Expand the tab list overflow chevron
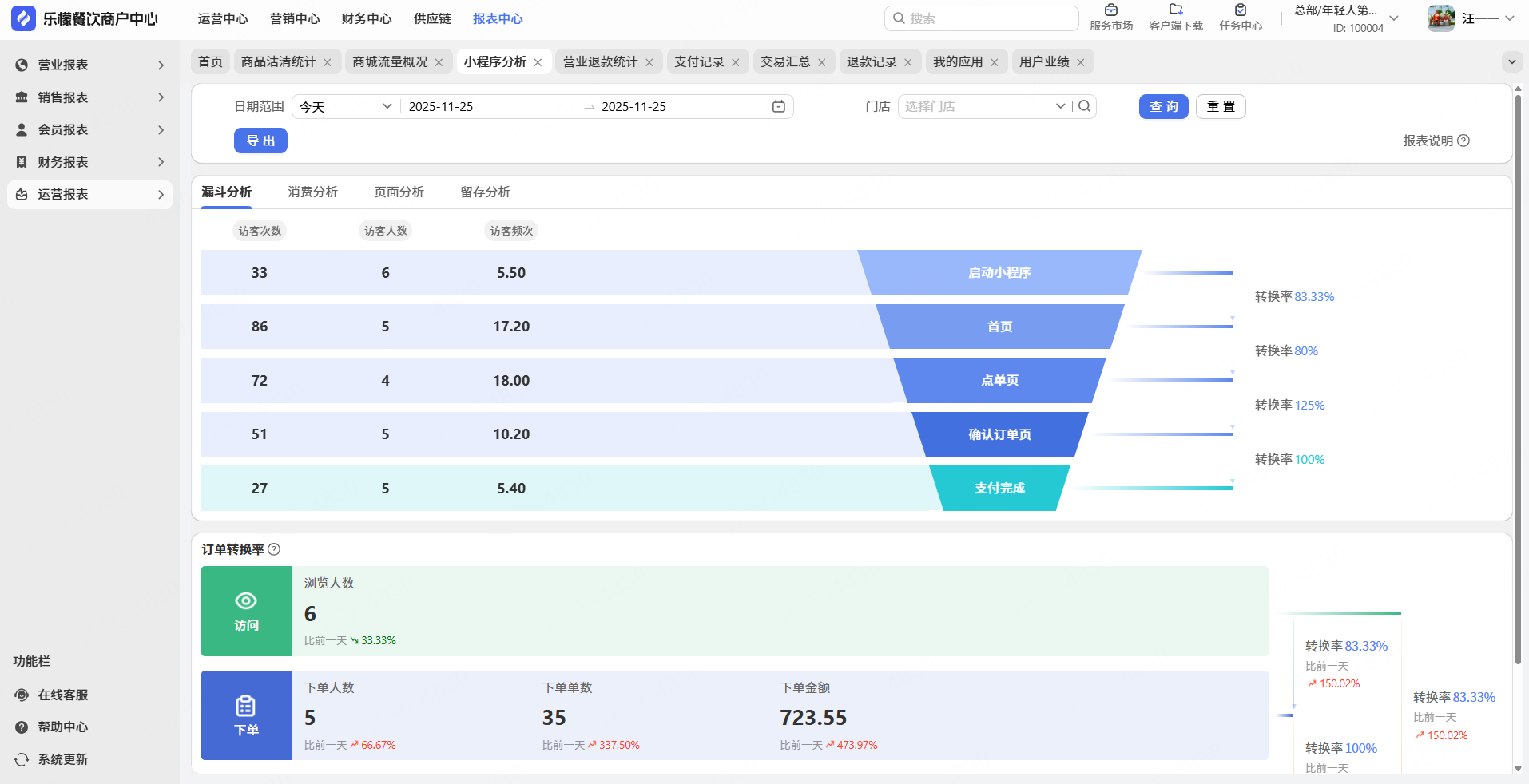The height and width of the screenshot is (784, 1529). click(1511, 61)
